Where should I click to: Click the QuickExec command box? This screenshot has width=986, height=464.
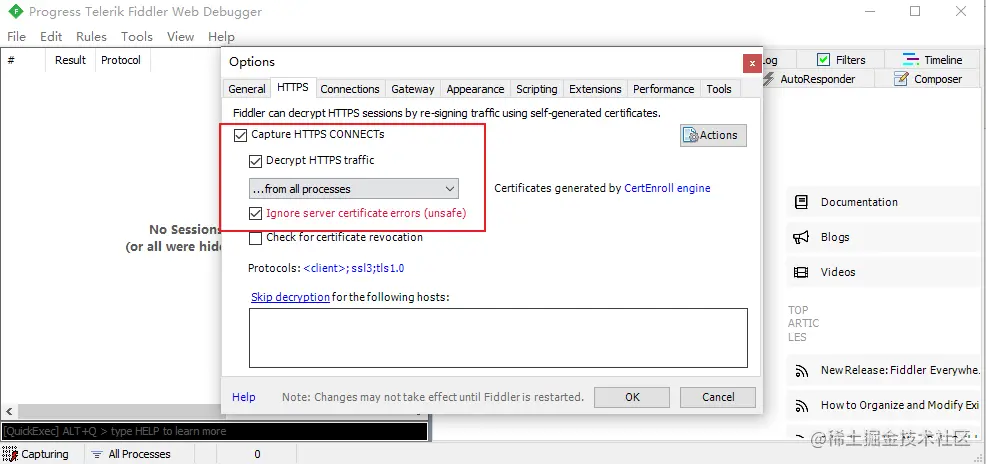click(x=214, y=431)
